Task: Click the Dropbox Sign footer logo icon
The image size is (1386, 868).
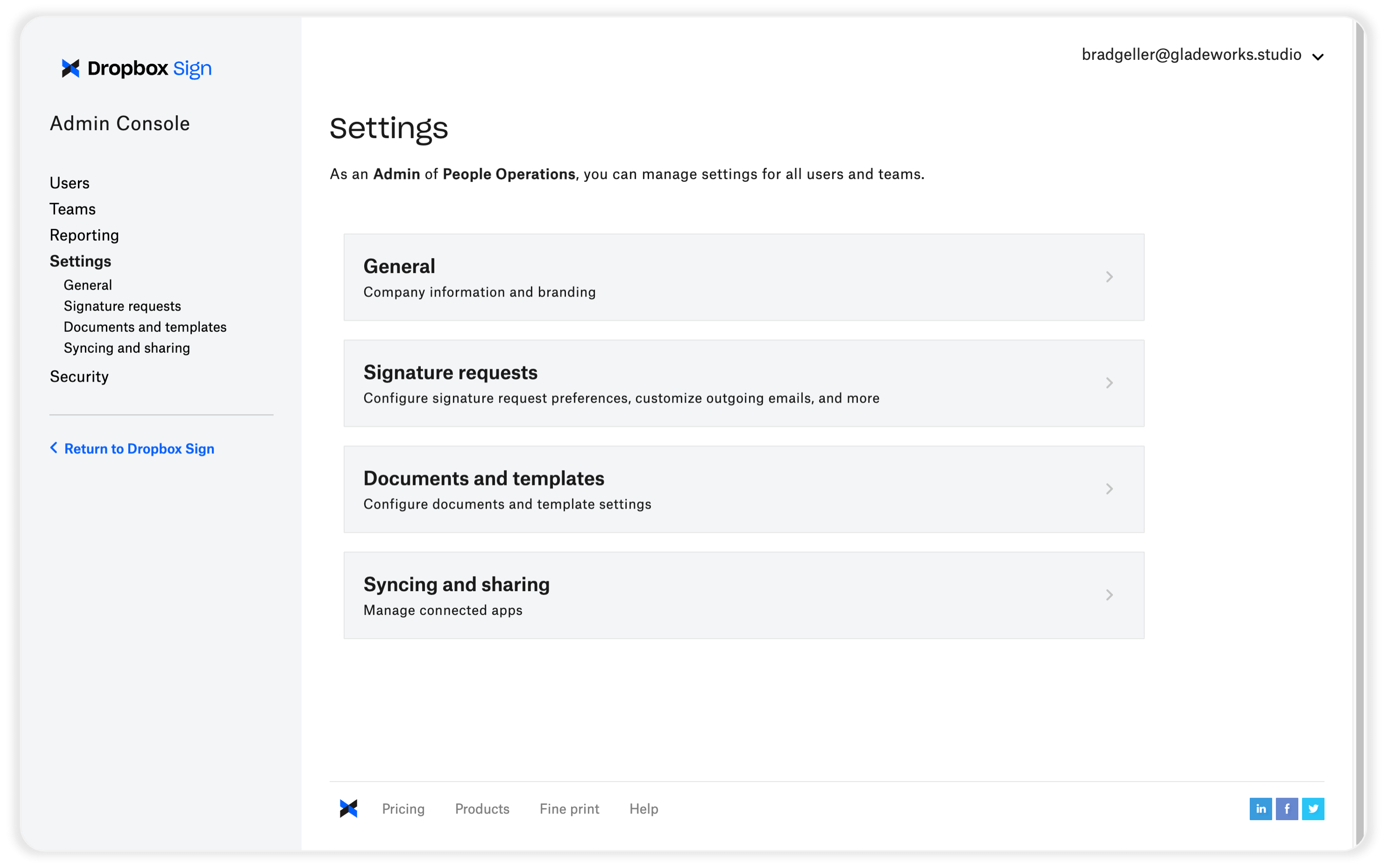Action: pyautogui.click(x=349, y=808)
